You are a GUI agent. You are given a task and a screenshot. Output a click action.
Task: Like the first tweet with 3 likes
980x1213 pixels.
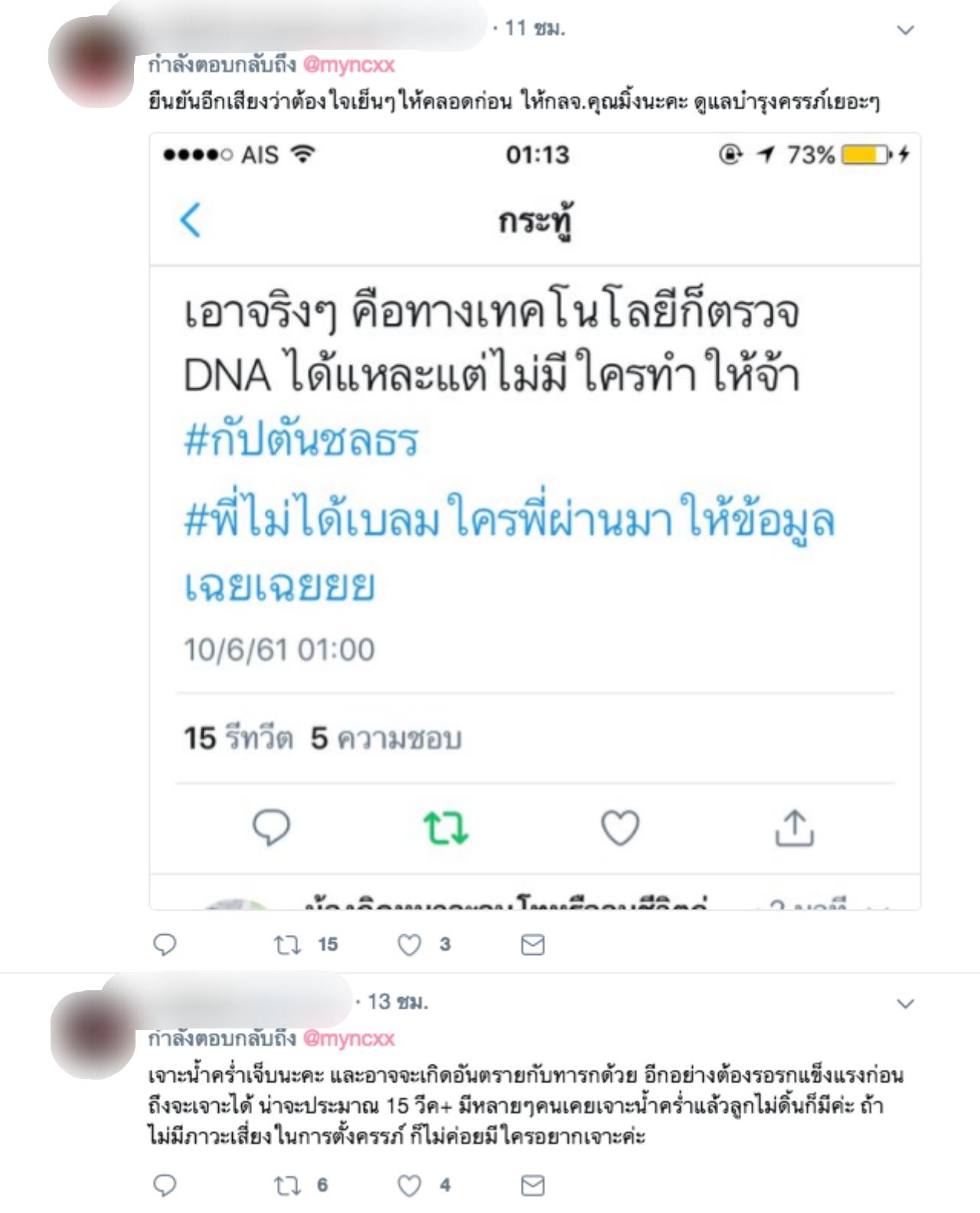coord(410,944)
